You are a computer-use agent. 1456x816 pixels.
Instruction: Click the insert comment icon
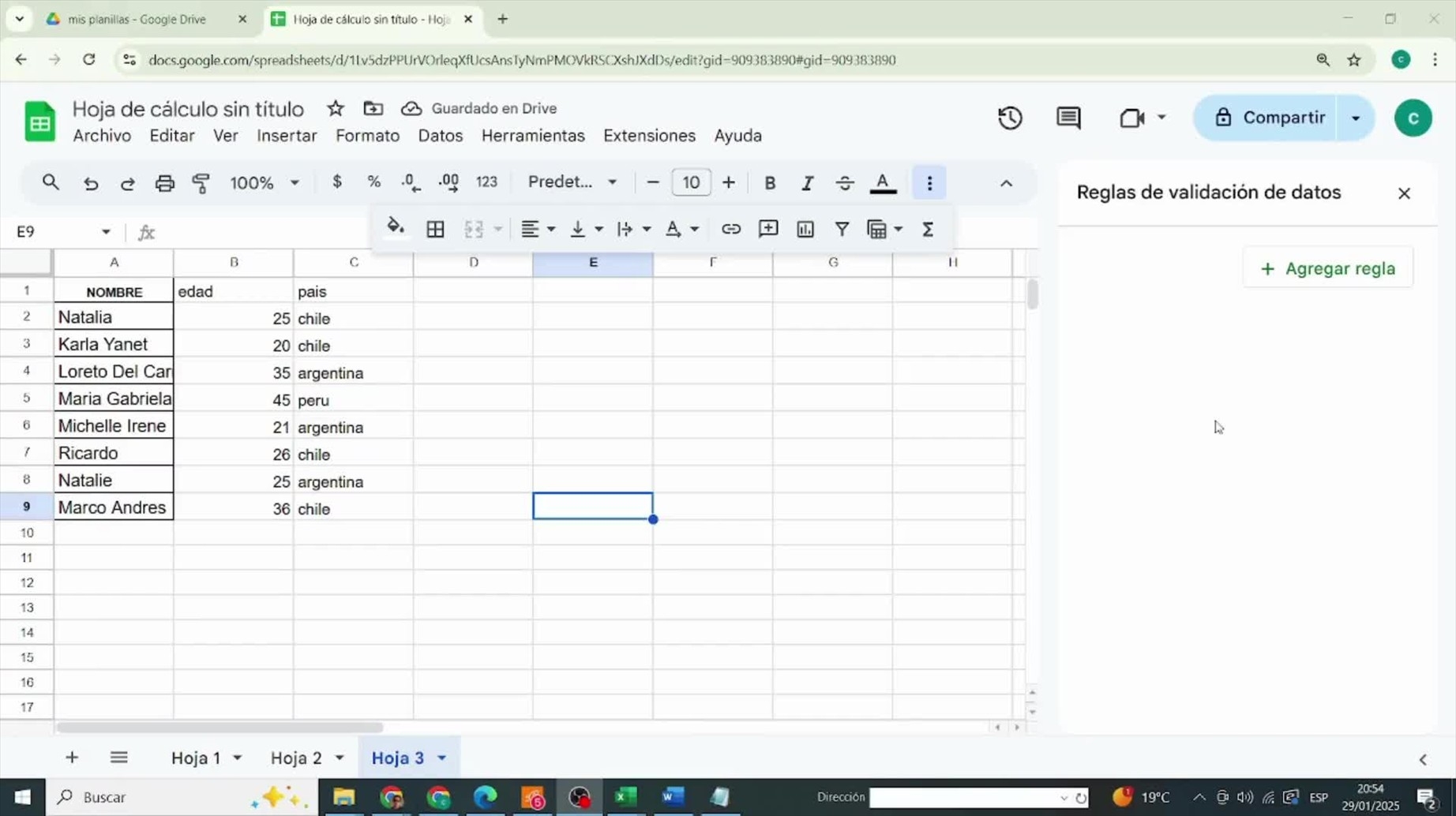pos(767,229)
